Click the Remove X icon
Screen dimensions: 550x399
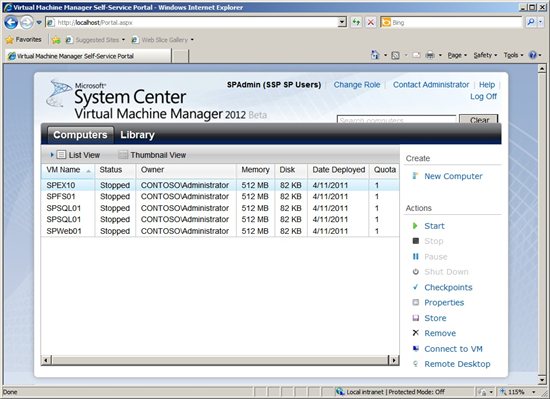tap(416, 333)
